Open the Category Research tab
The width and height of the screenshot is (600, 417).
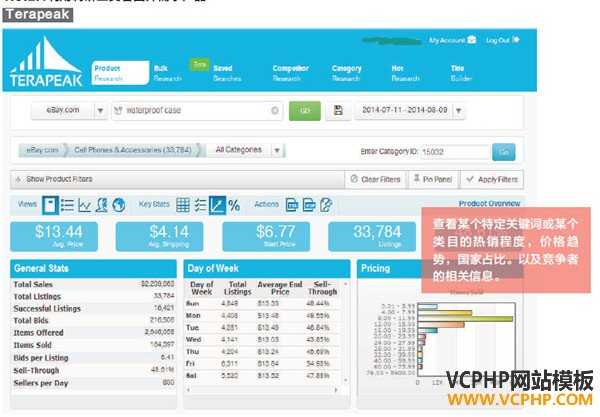[347, 73]
